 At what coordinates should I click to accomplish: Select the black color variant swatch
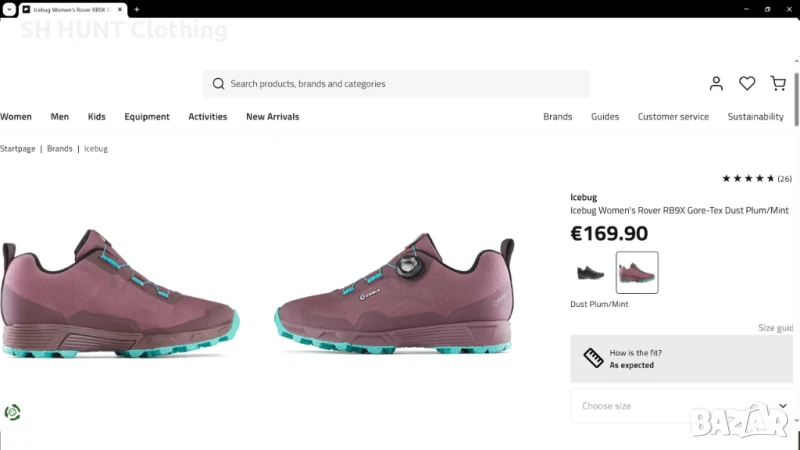590,272
